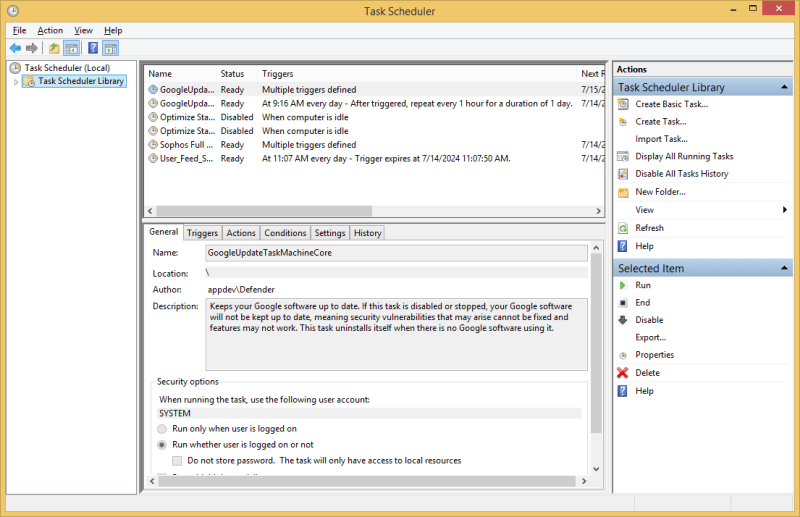The height and width of the screenshot is (517, 800).
Task: Select 'Run whether user is logged on or not'
Action: point(162,445)
